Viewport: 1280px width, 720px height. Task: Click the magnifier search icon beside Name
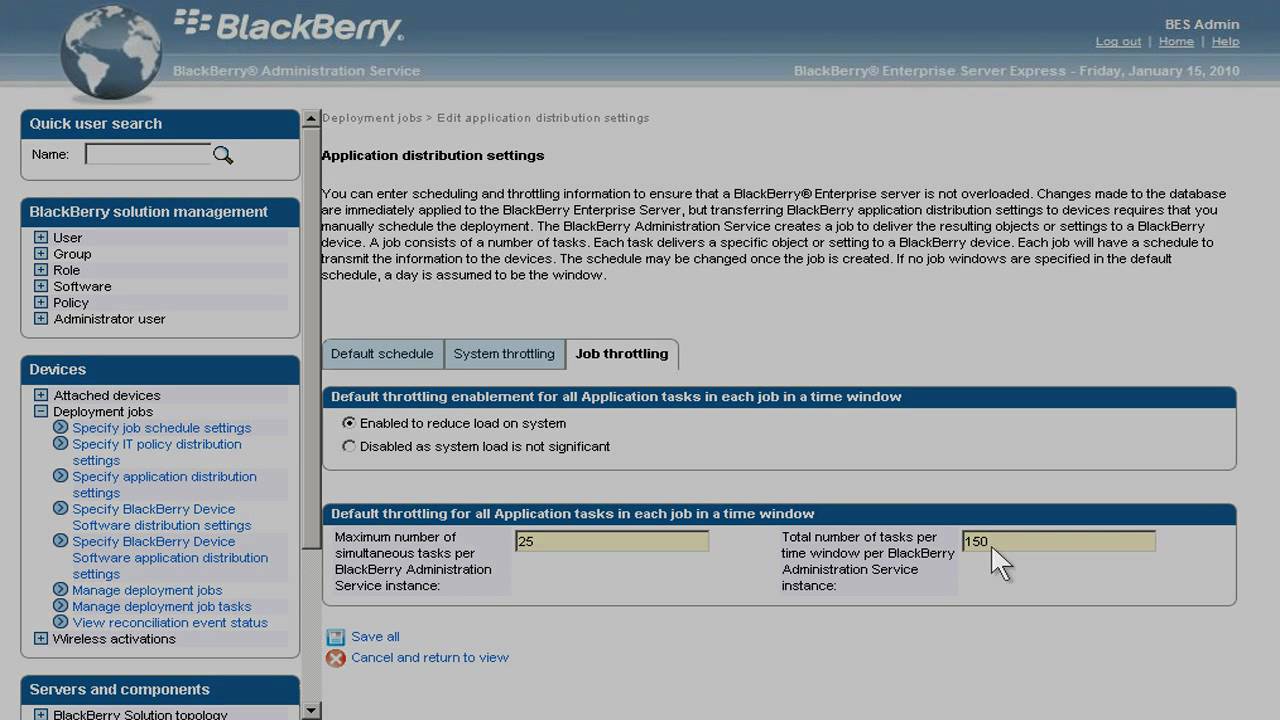(x=223, y=155)
